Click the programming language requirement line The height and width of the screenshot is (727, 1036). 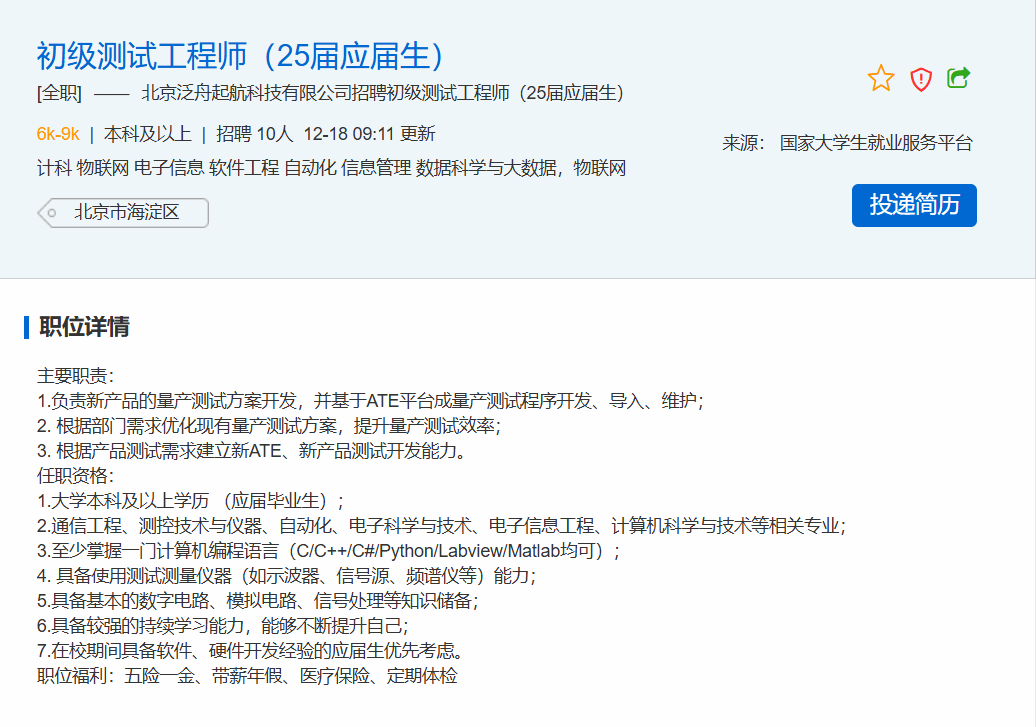tap(329, 551)
